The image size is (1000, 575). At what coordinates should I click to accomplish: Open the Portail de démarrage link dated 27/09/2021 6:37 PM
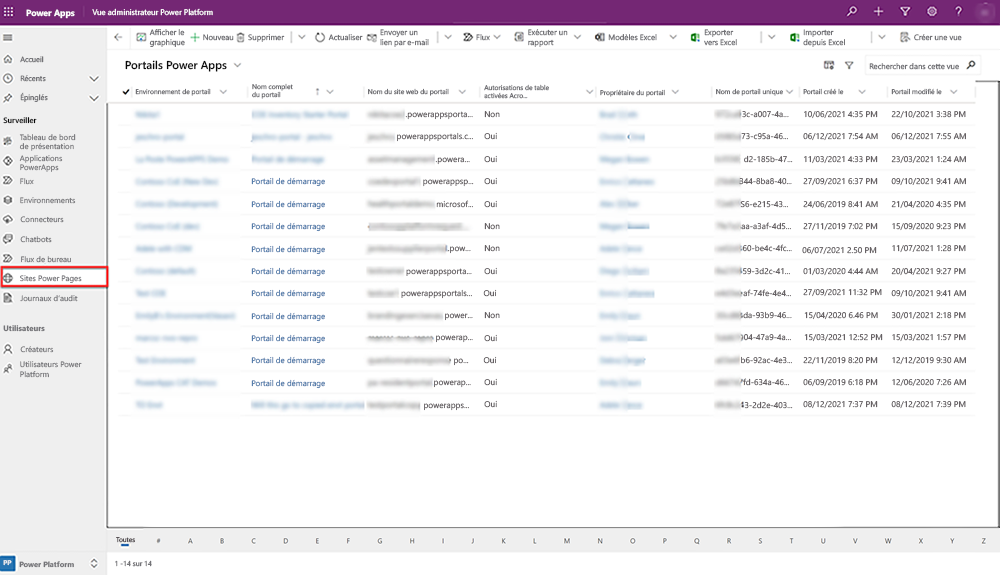288,181
